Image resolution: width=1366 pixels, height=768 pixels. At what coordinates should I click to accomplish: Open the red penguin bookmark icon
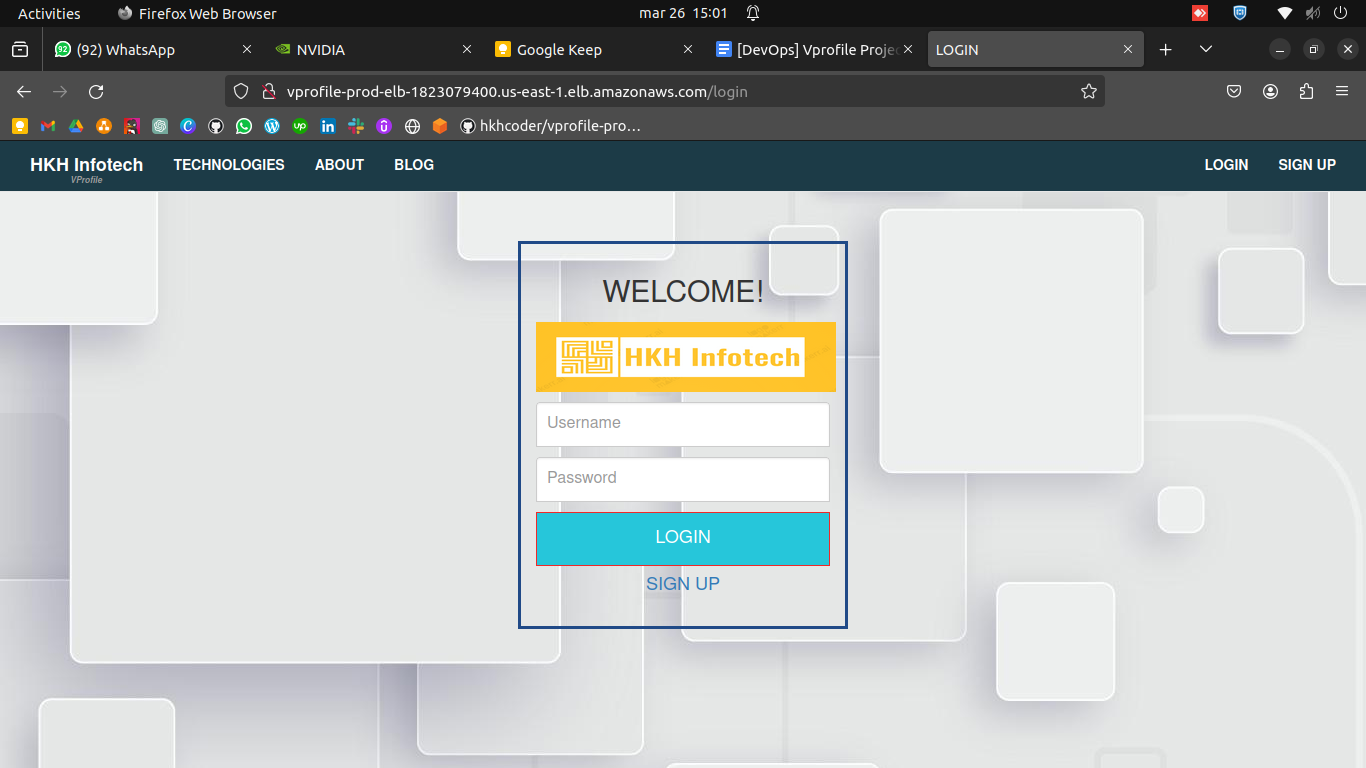(131, 126)
